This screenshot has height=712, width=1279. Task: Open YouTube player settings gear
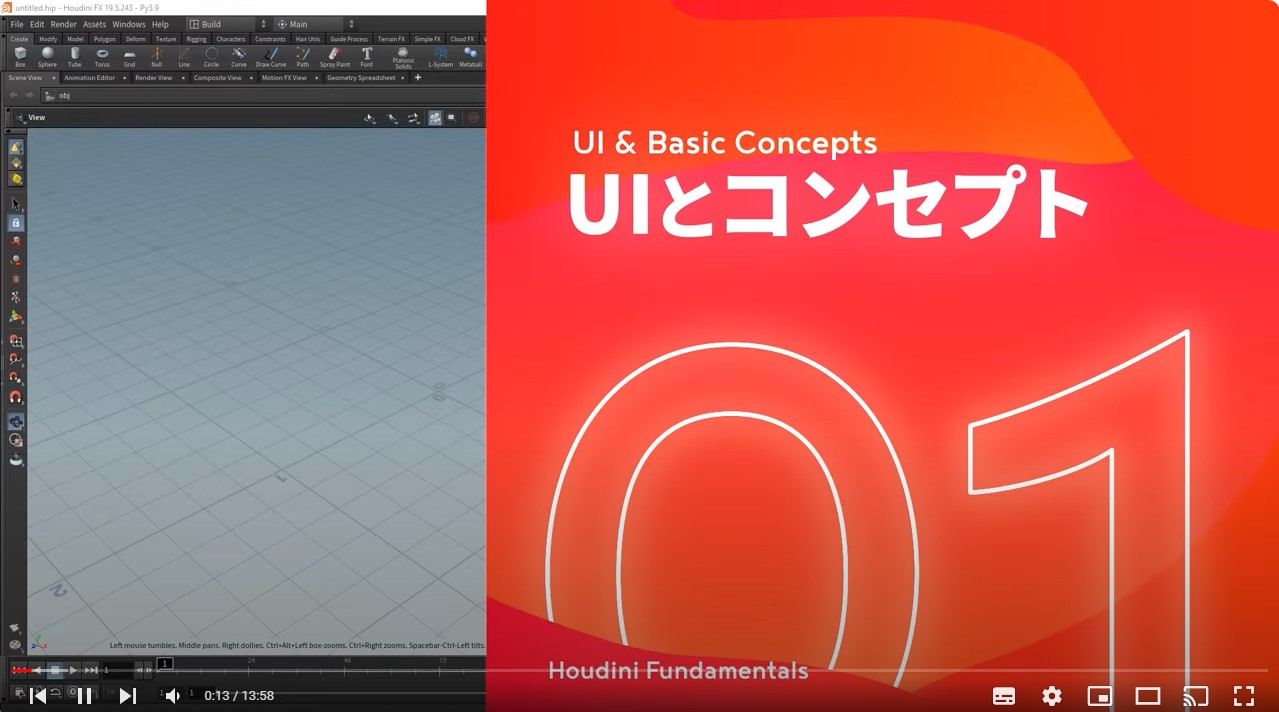(x=1051, y=696)
